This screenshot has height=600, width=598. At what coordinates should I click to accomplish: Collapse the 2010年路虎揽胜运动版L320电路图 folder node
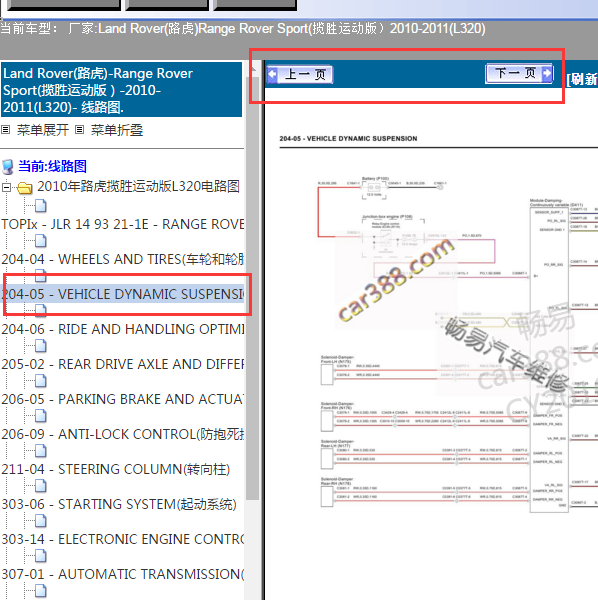pos(6,187)
